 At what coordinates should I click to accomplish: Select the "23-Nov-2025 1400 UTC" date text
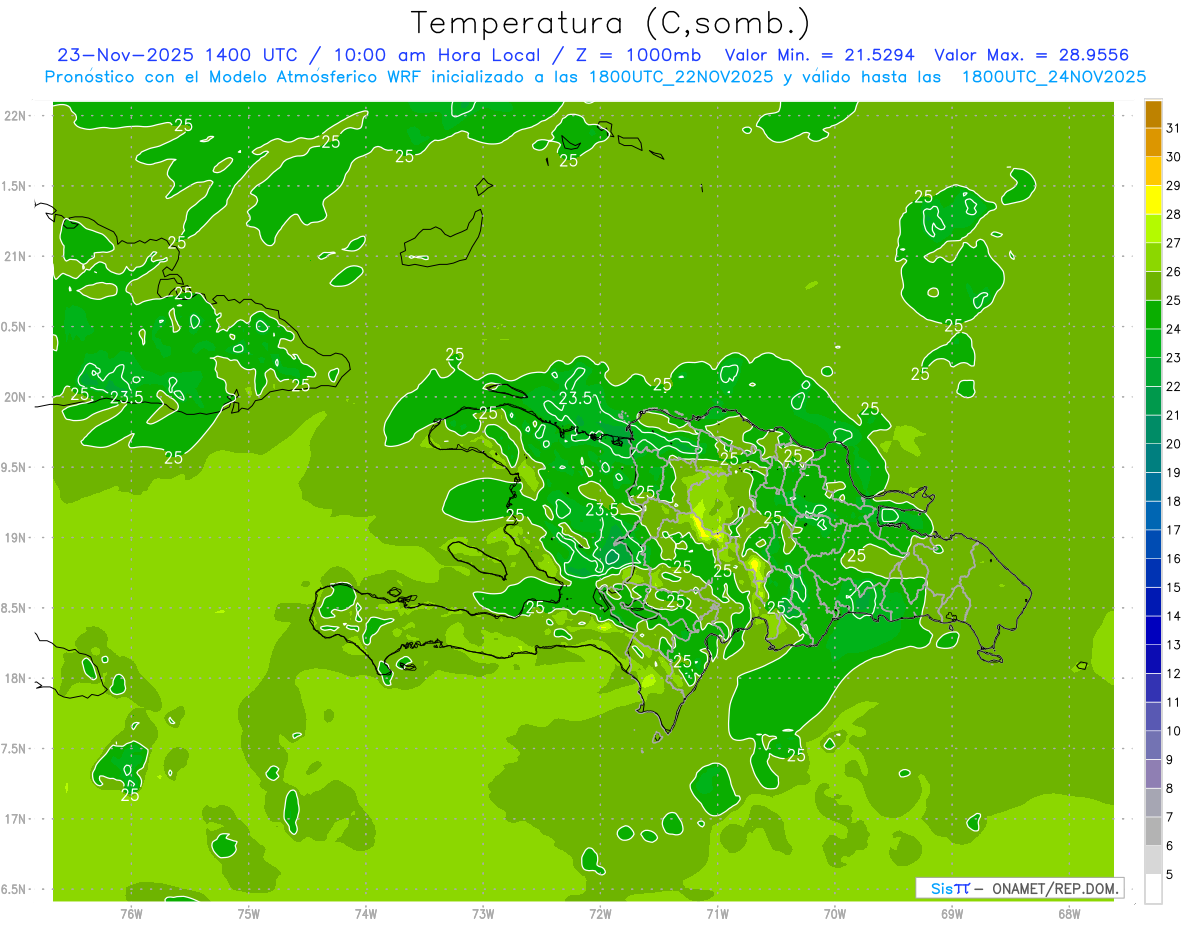(176, 55)
